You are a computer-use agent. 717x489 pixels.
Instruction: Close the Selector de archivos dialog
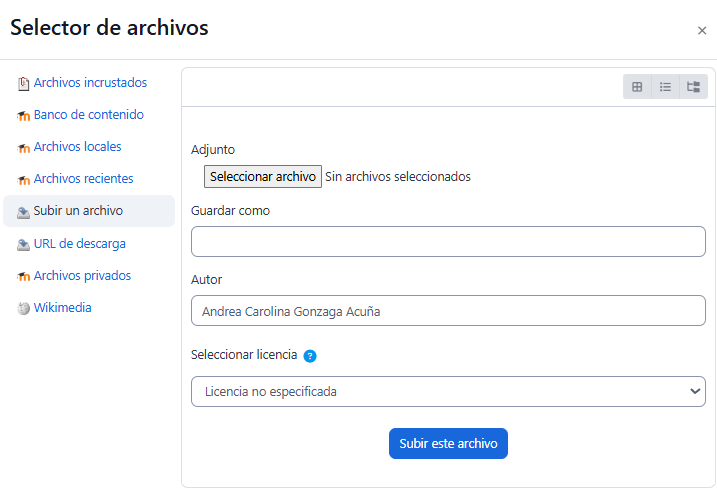tap(702, 31)
